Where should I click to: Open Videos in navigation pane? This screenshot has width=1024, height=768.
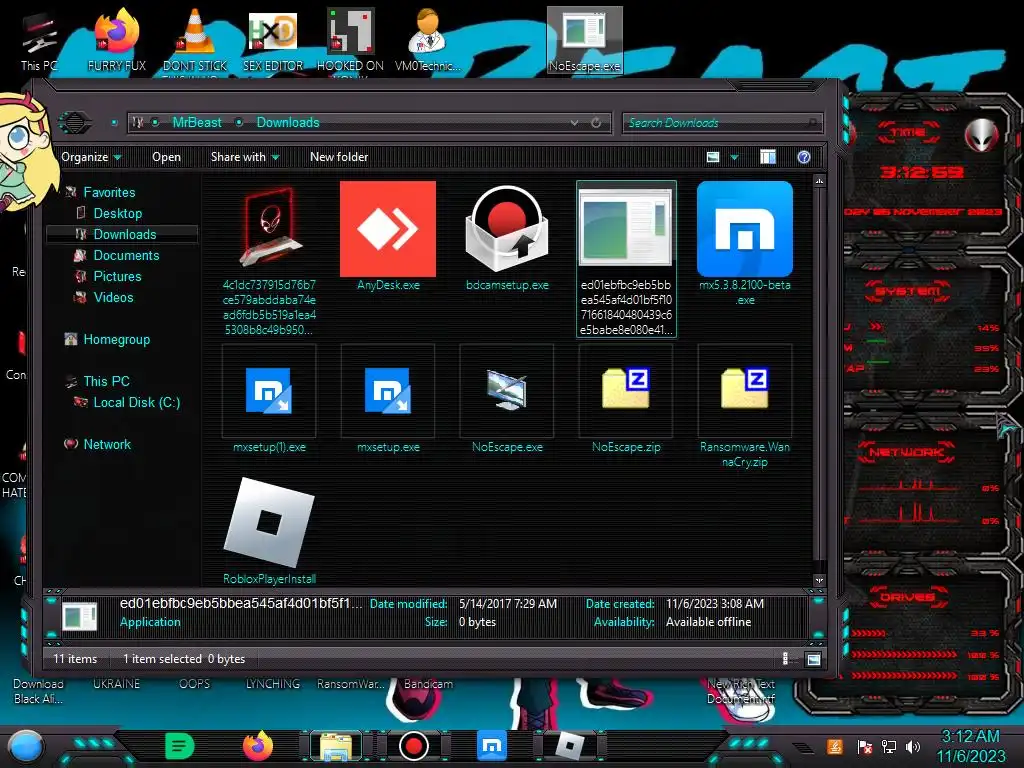click(x=114, y=297)
